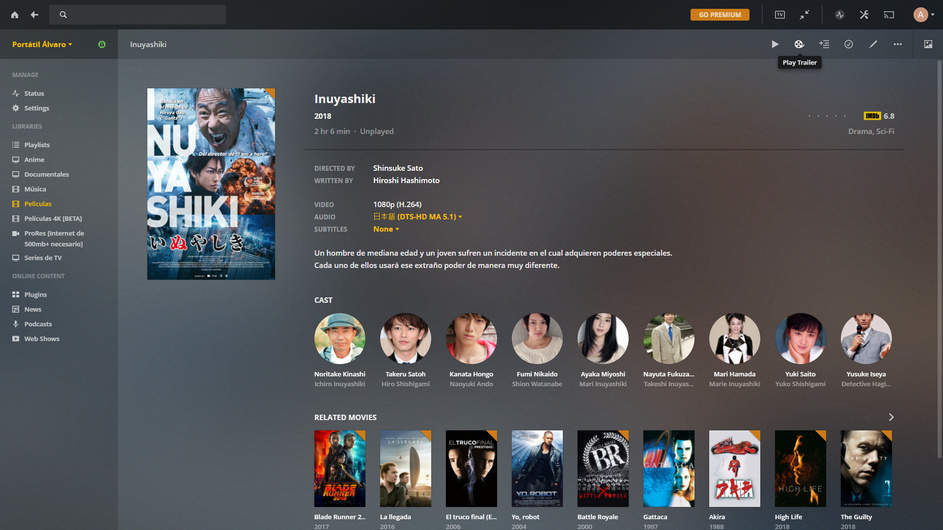The image size is (943, 530).
Task: Open related movie Gattaca poster
Action: click(669, 468)
